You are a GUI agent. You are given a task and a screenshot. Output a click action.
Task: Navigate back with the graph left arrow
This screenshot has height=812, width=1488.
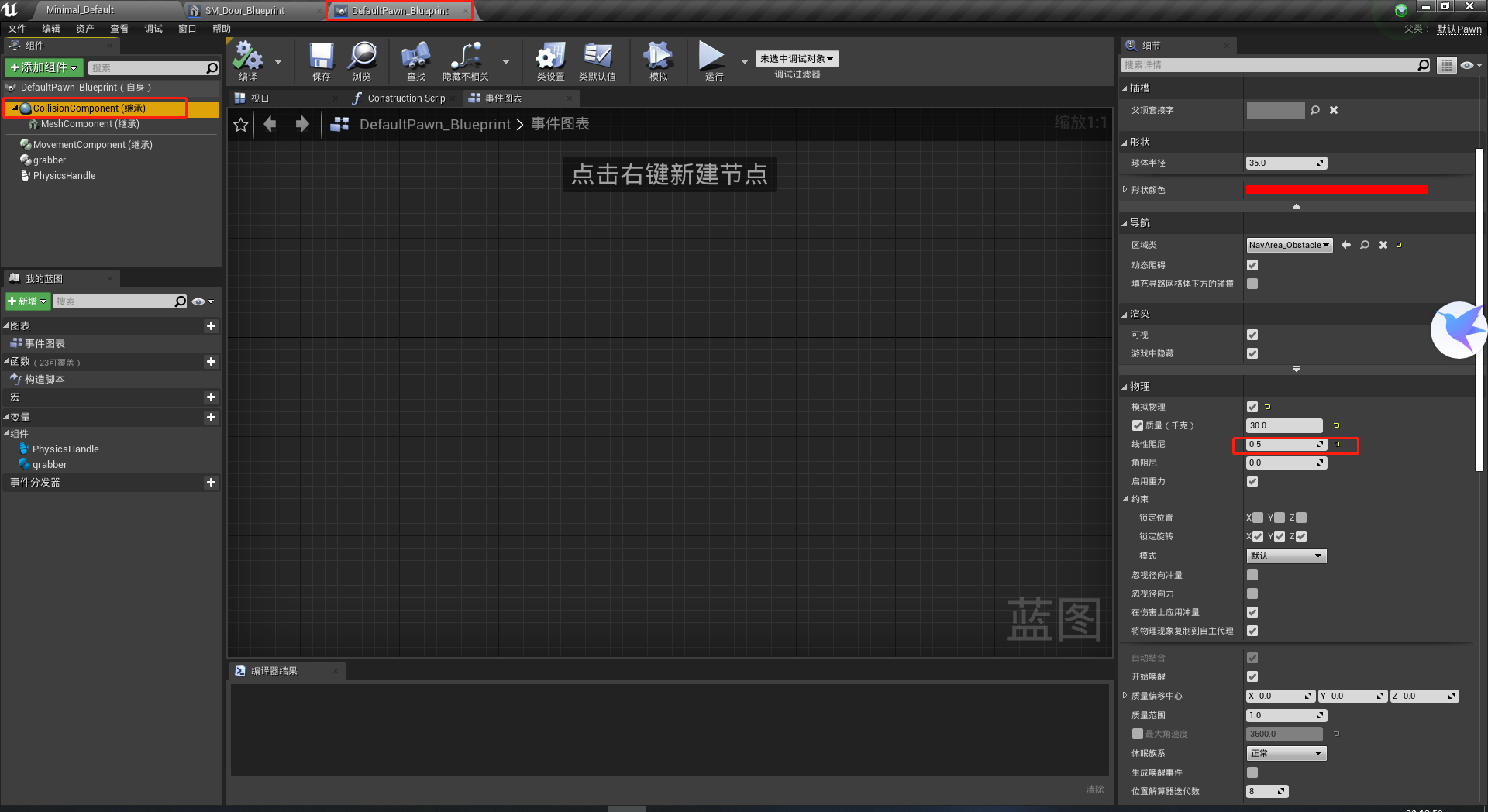tap(270, 124)
